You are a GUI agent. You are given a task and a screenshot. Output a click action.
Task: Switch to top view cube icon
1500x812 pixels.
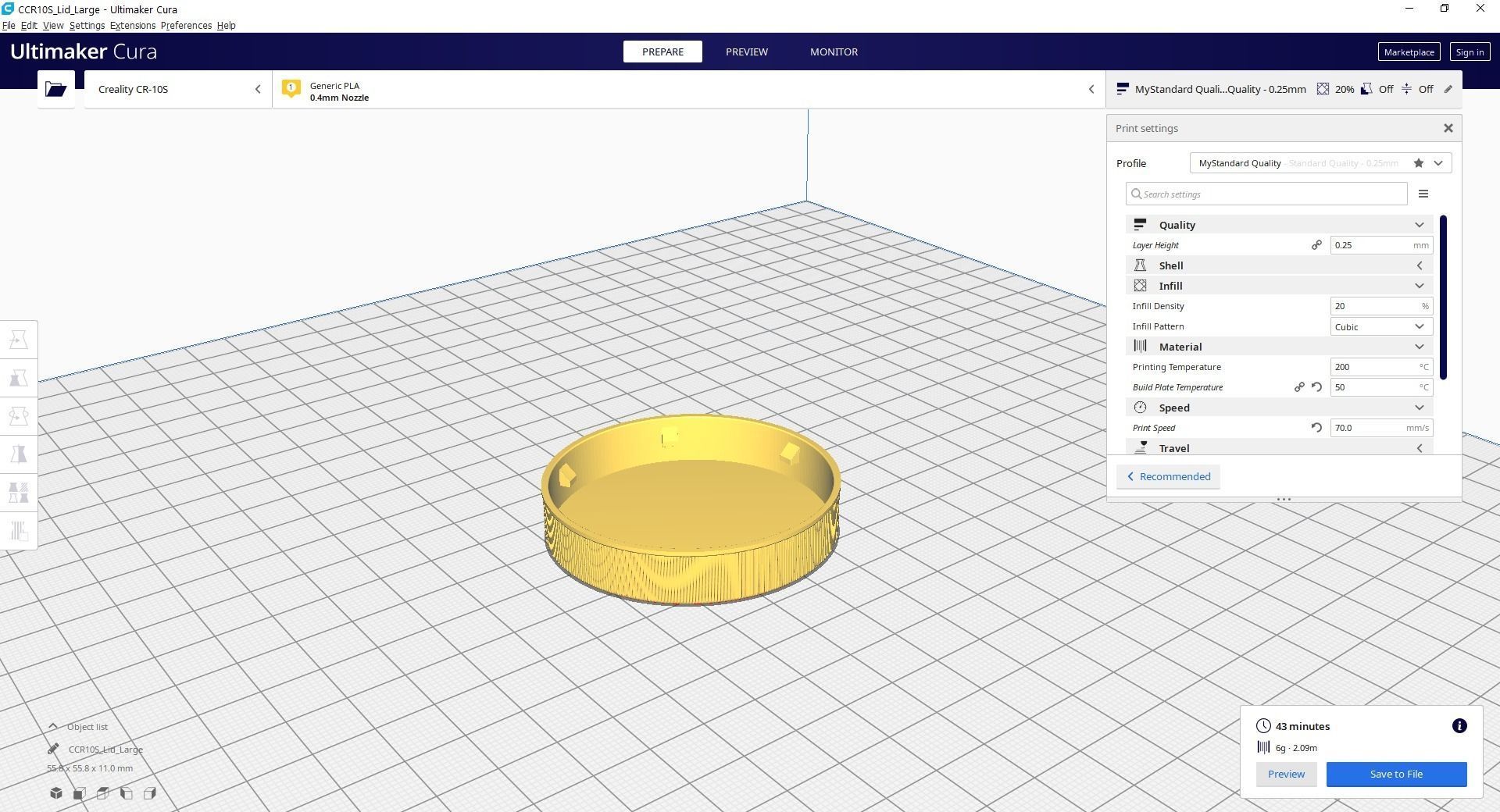pos(102,793)
